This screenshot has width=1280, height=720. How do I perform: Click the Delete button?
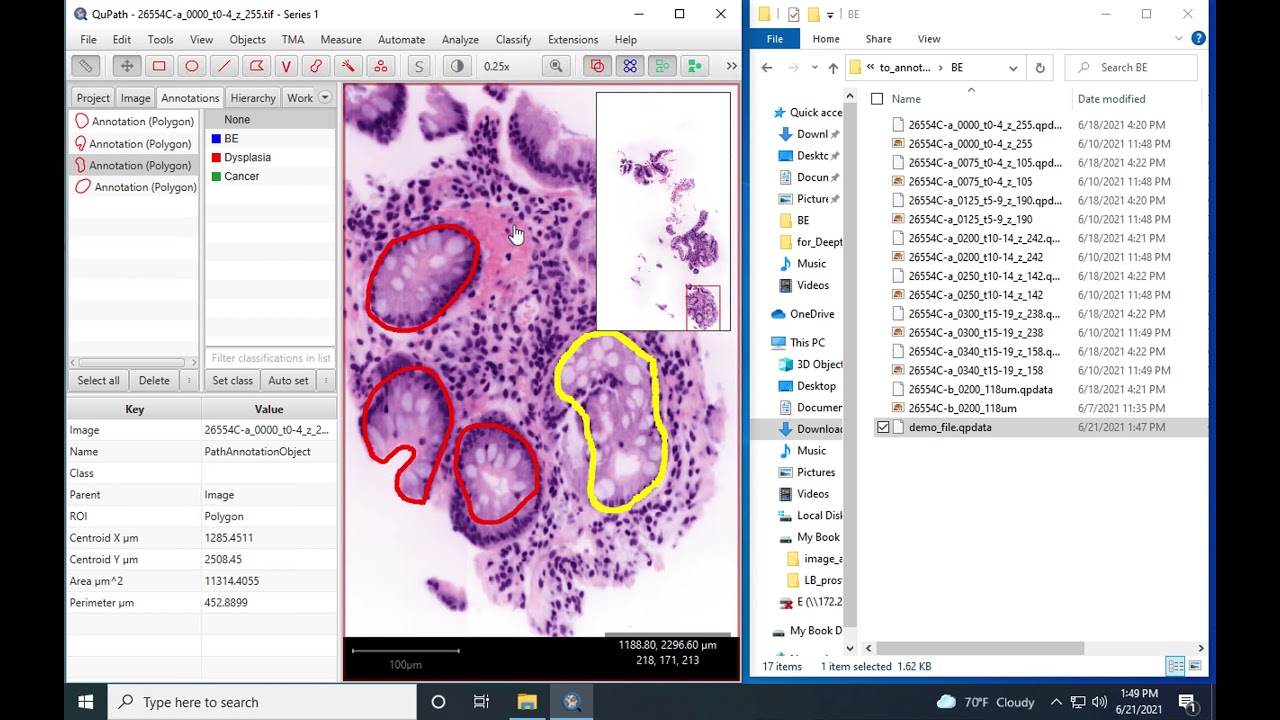click(154, 380)
